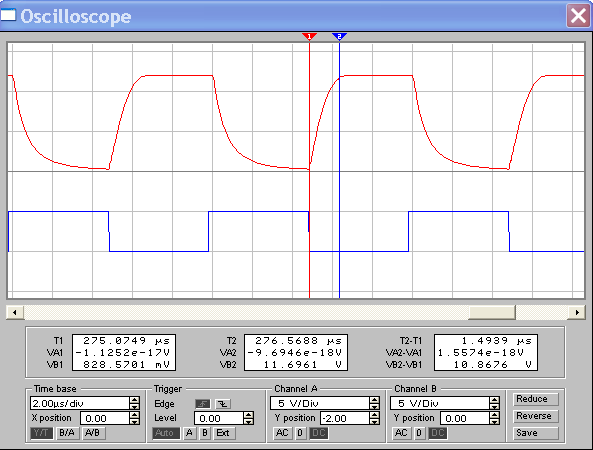The image size is (593, 450).
Task: Click the Channel B 5 V/Div field
Action: [439, 403]
